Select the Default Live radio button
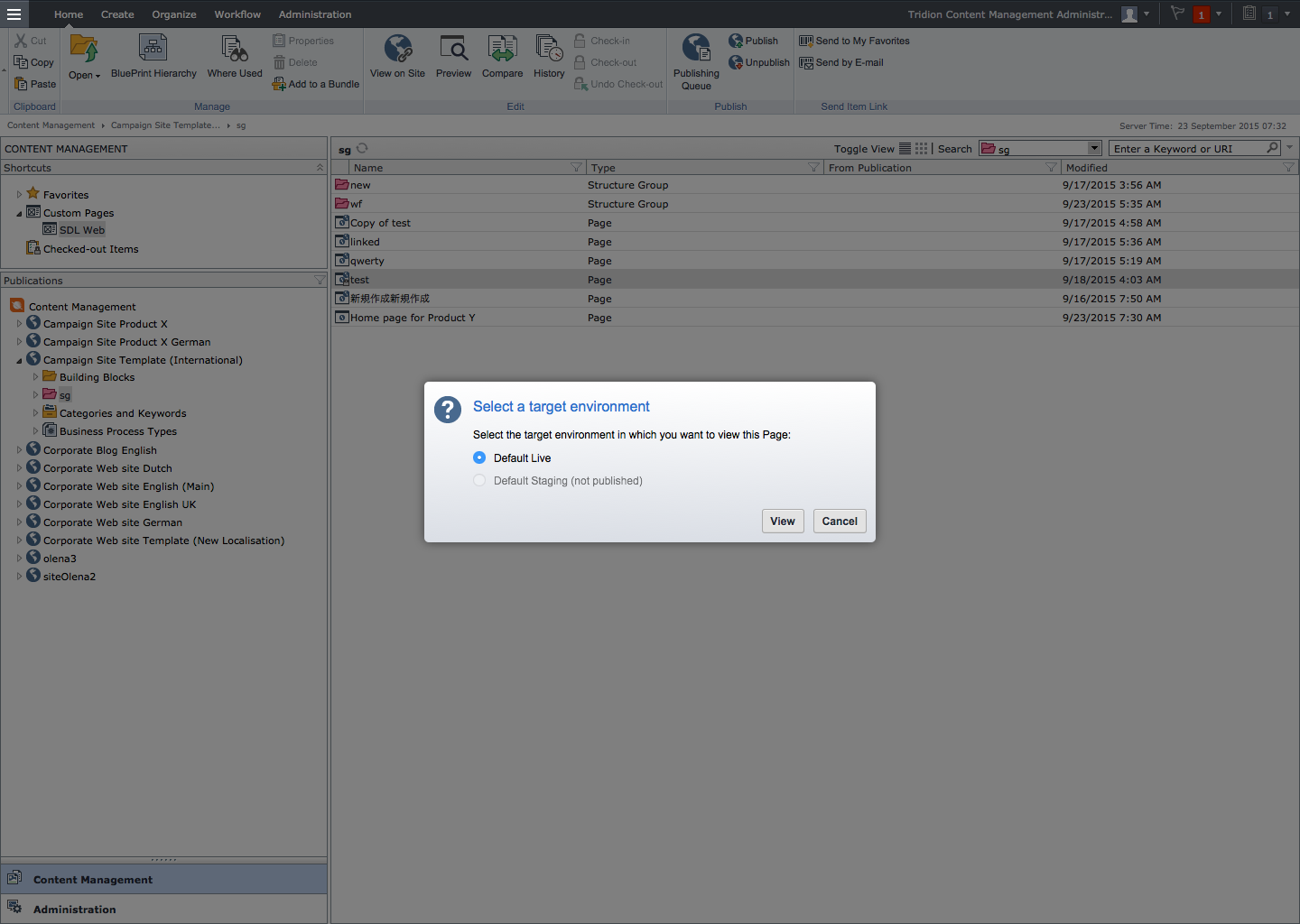 479,457
